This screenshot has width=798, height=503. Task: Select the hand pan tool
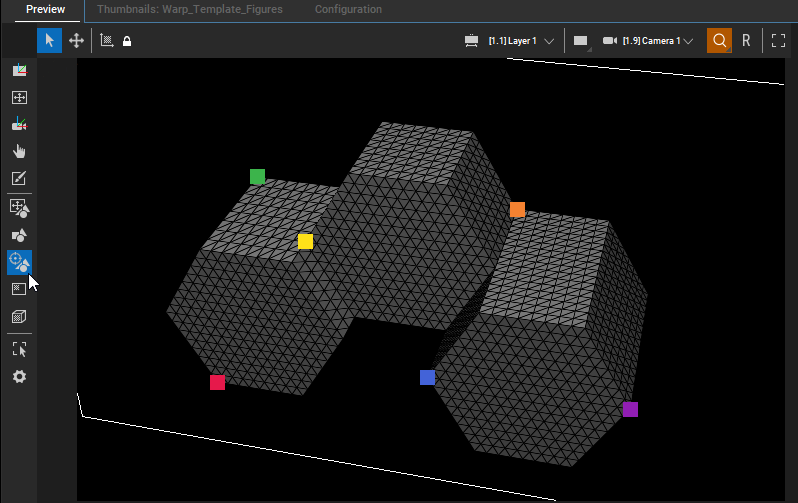(19, 151)
